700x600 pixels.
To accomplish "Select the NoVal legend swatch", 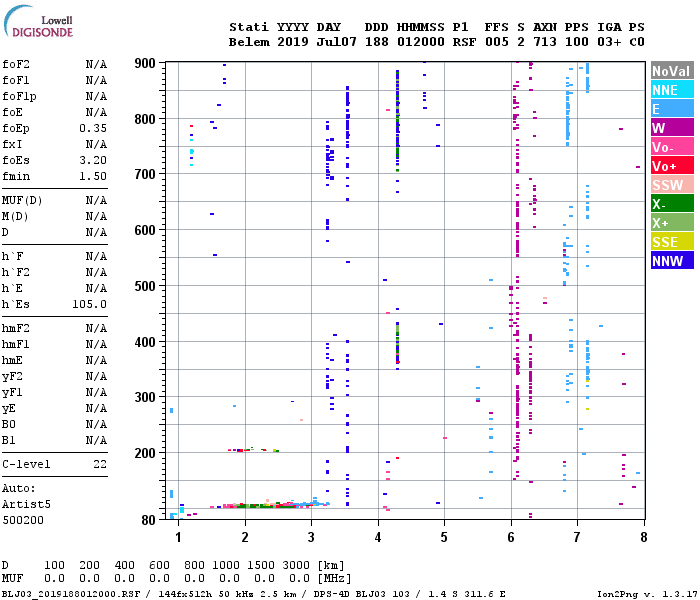I will click(672, 71).
